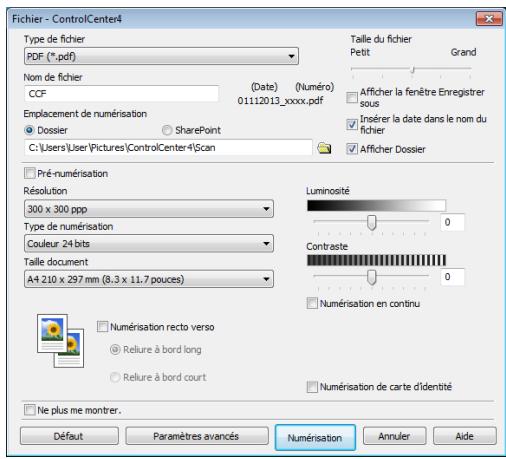Uncheck the Afficher Dossier checkbox
Image resolution: width=506 pixels, height=459 pixels.
(352, 149)
